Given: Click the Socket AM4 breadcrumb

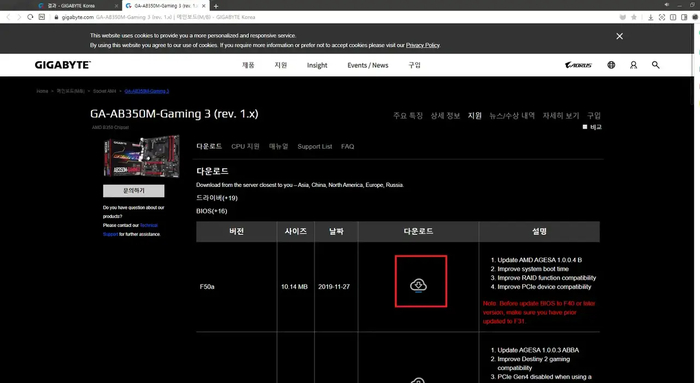Looking at the screenshot, I should (104, 91).
